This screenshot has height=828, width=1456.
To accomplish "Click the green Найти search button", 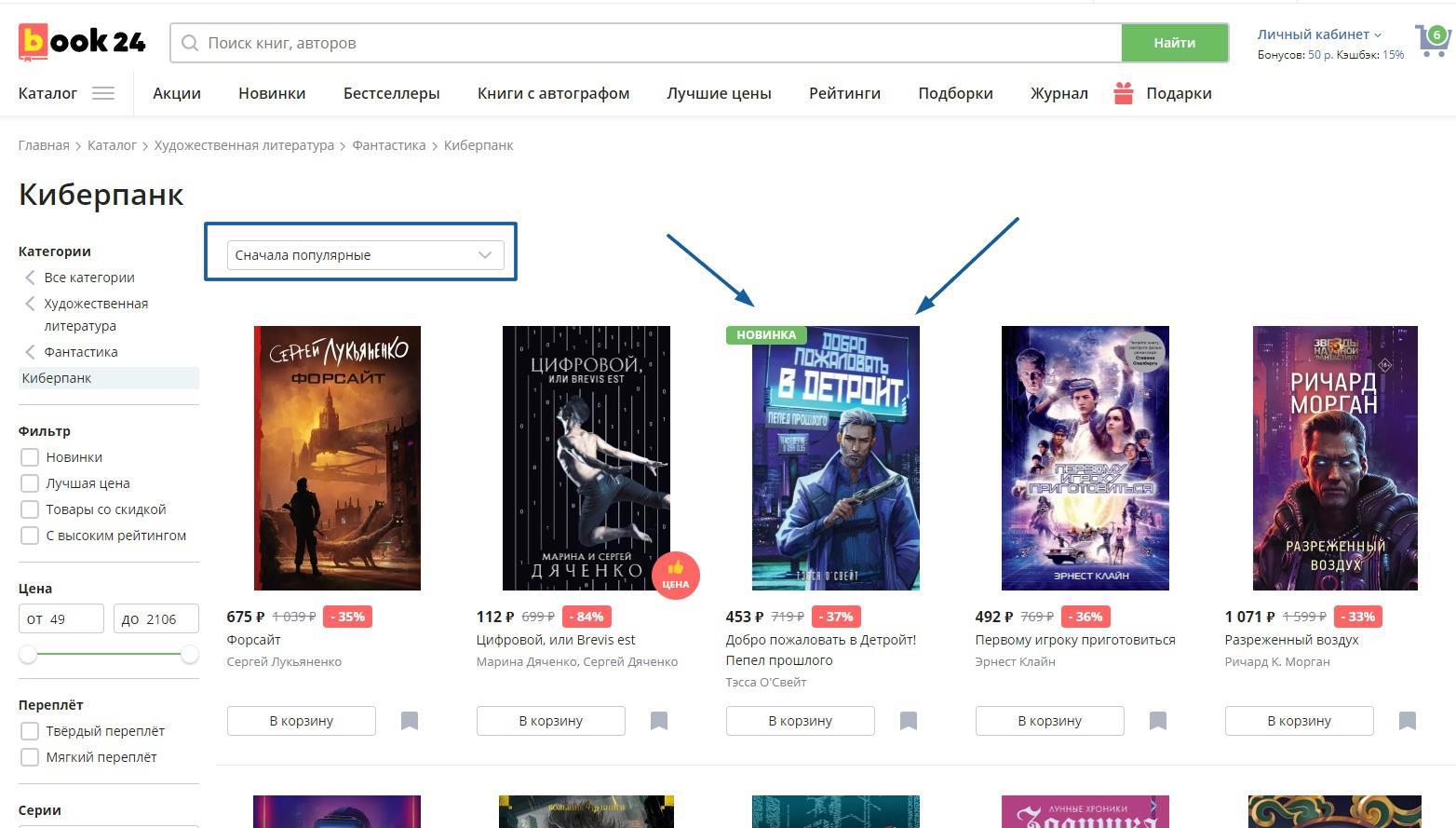I will coord(1175,43).
